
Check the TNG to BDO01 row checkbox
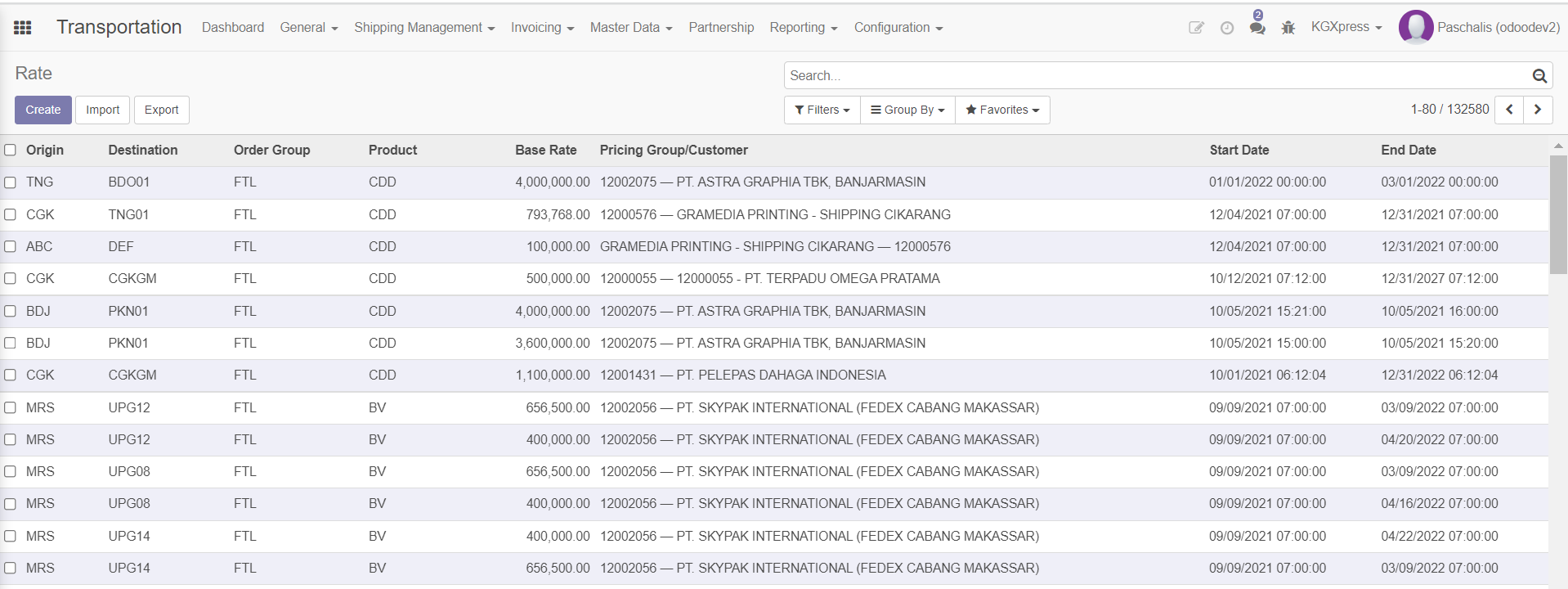10,182
